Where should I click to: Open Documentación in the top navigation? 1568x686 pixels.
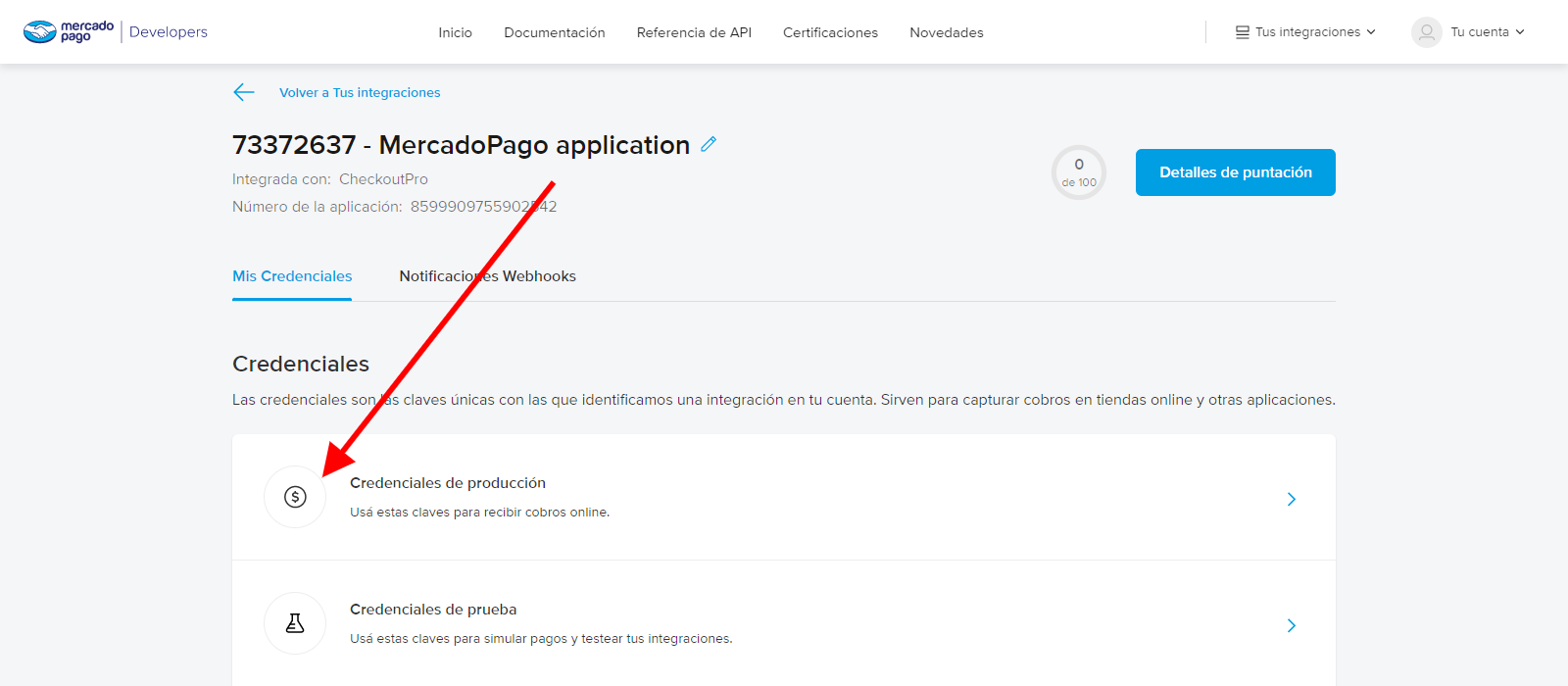[555, 32]
